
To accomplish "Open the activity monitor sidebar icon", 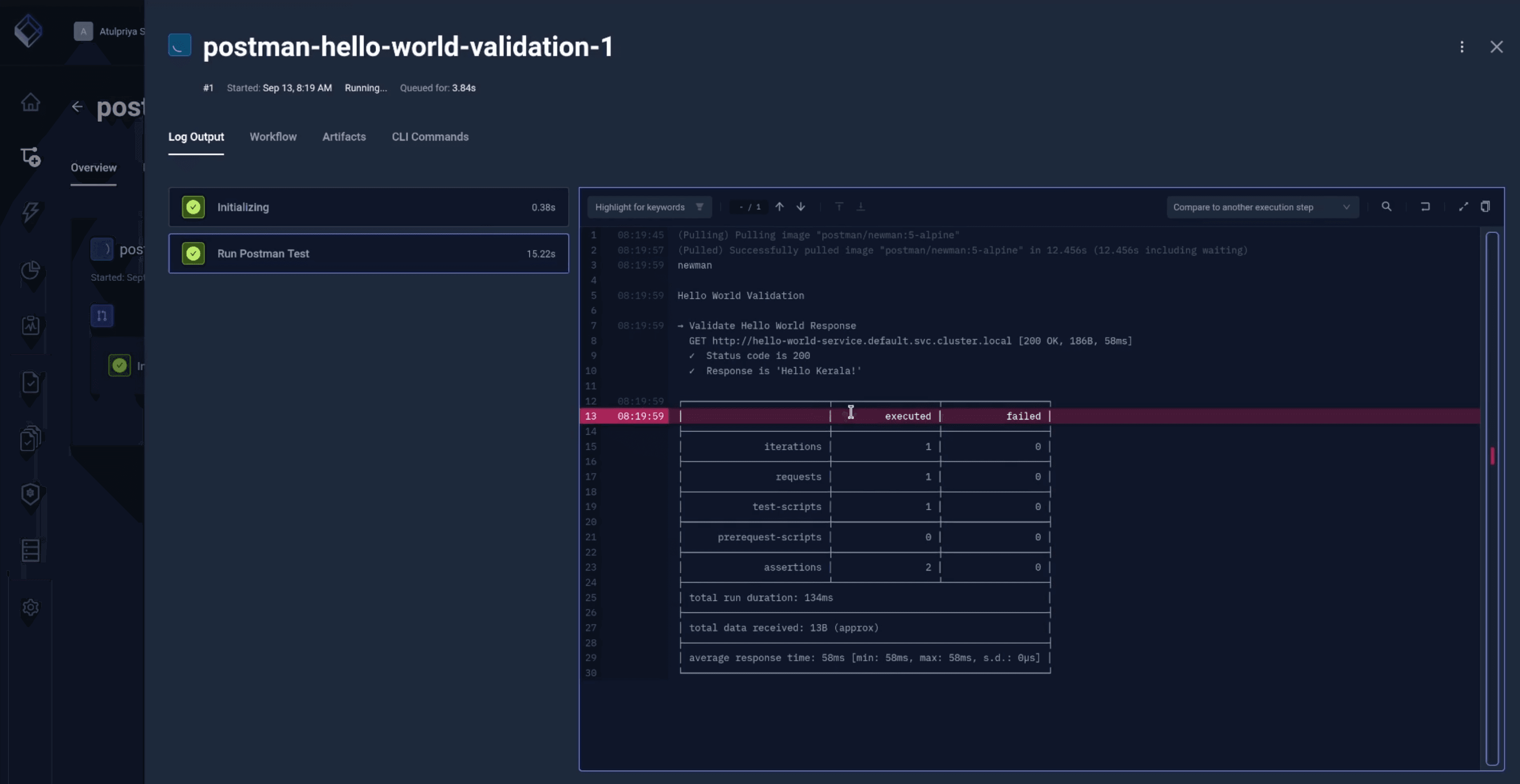I will point(31,325).
